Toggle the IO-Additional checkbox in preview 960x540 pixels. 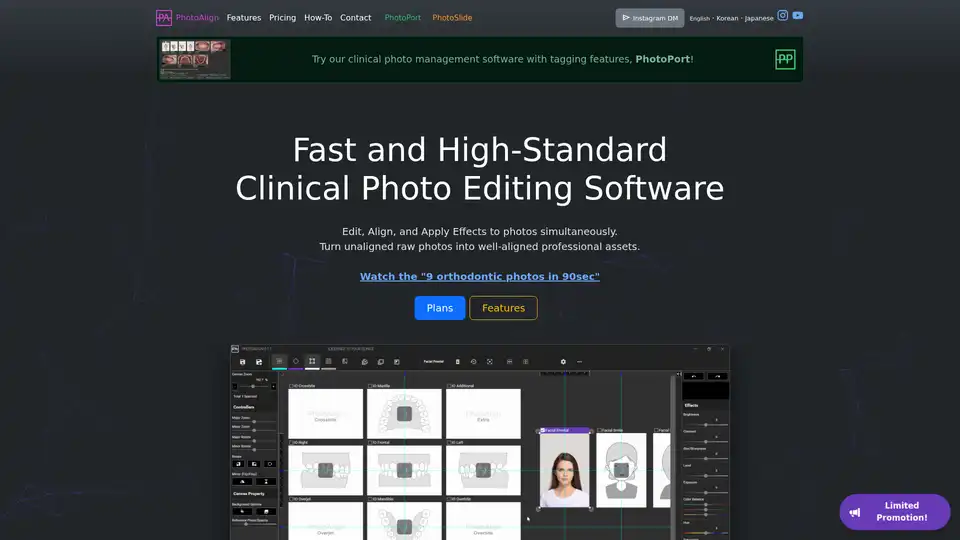[x=449, y=386]
